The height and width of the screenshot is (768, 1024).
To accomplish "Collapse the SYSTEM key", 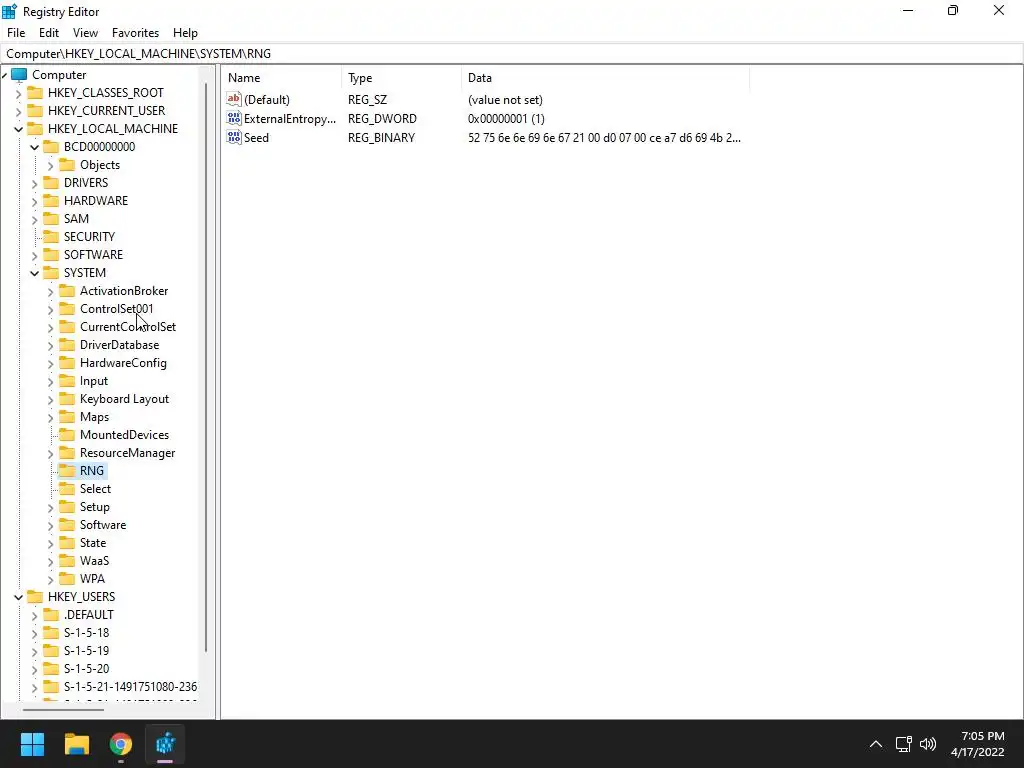I will point(35,273).
